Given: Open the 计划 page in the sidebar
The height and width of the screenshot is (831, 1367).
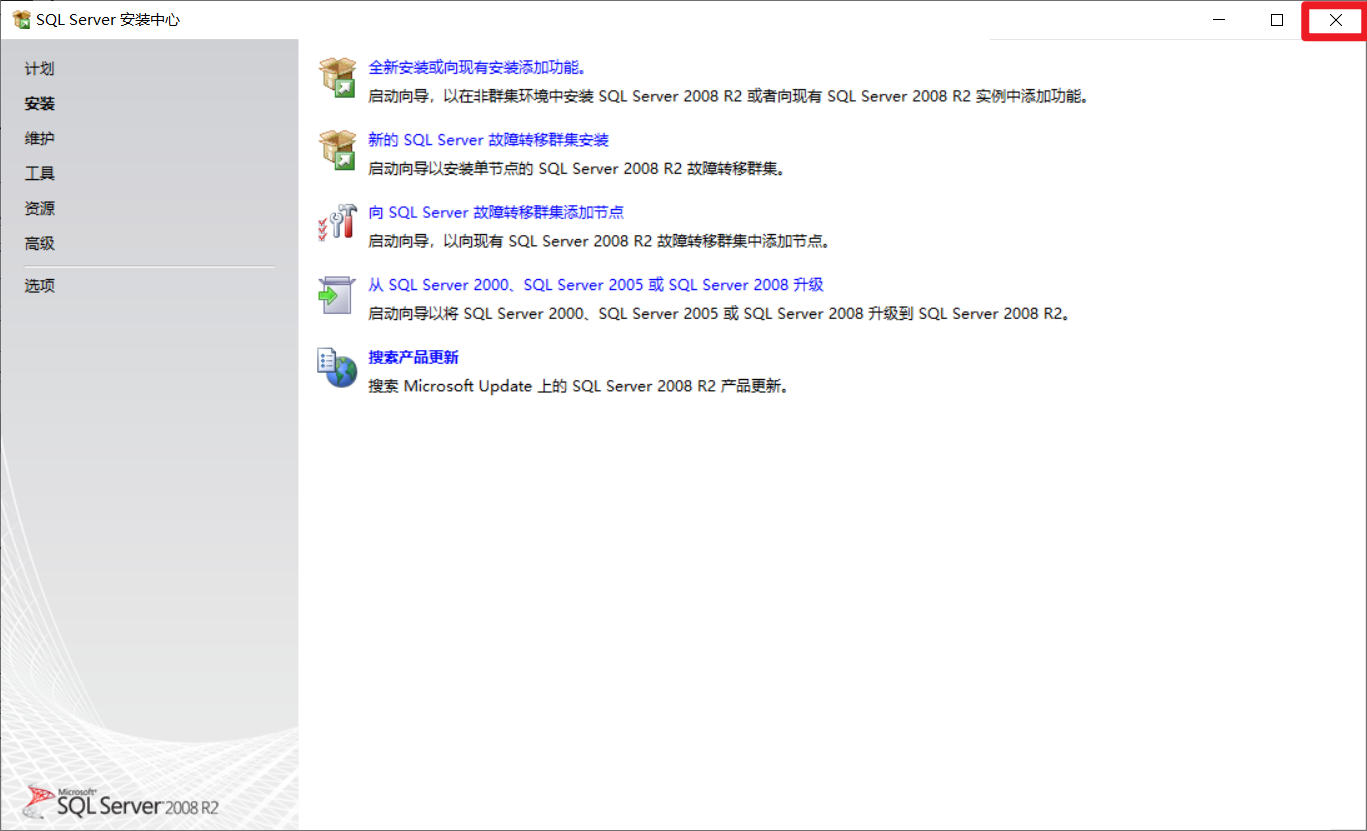Looking at the screenshot, I should pos(40,69).
